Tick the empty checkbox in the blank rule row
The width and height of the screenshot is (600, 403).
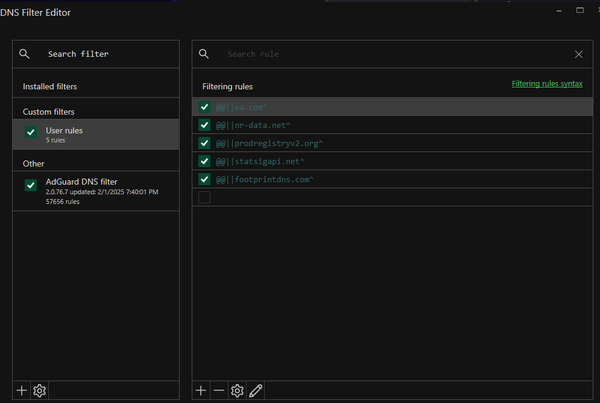(x=204, y=197)
